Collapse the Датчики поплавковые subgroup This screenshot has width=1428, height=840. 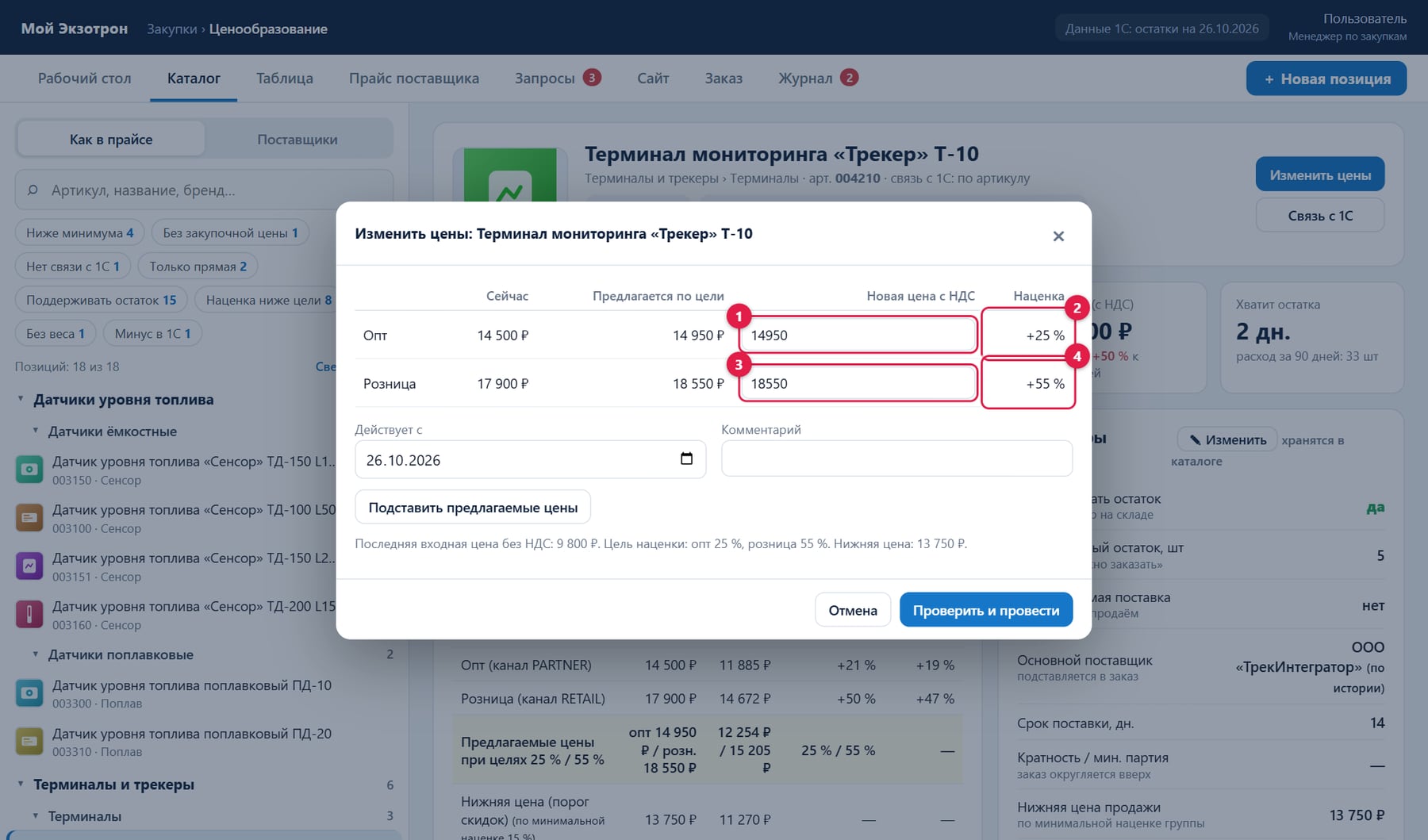35,654
